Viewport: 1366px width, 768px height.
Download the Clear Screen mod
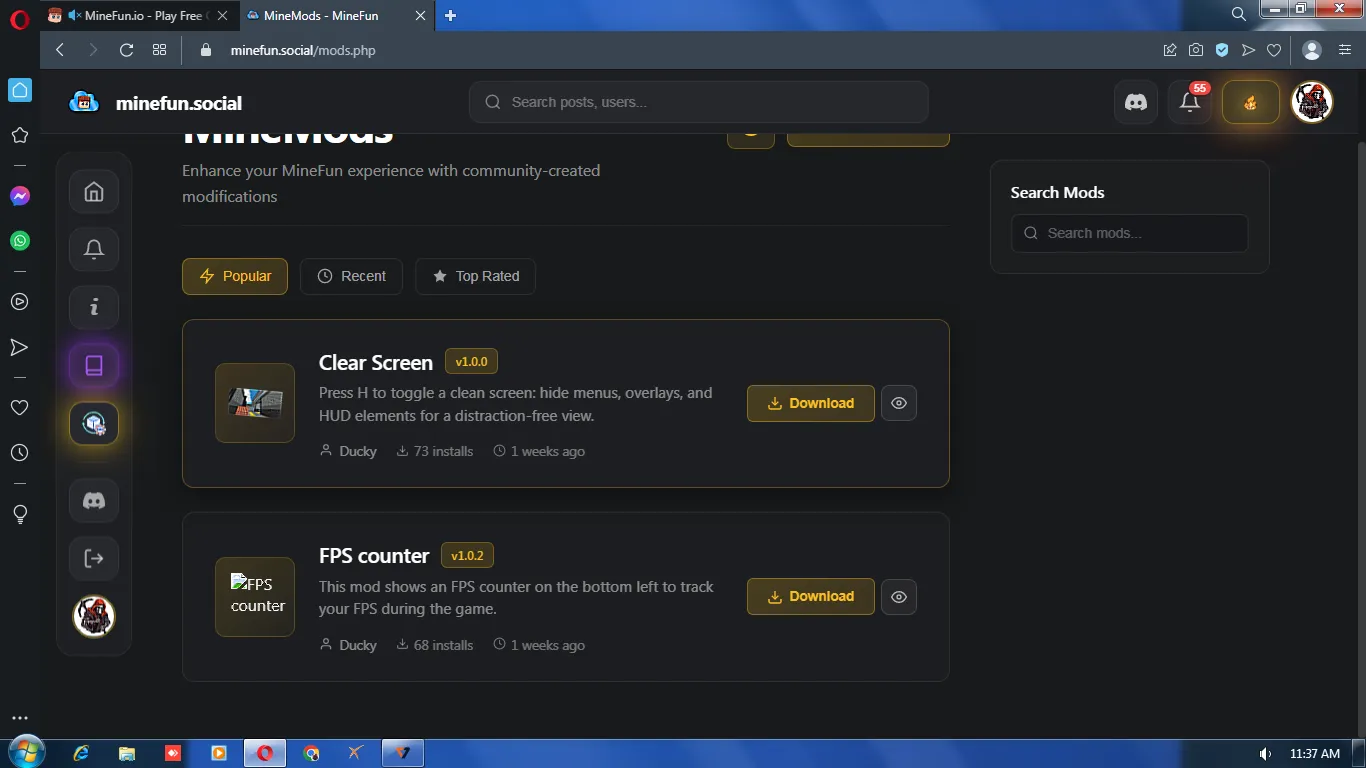tap(811, 403)
